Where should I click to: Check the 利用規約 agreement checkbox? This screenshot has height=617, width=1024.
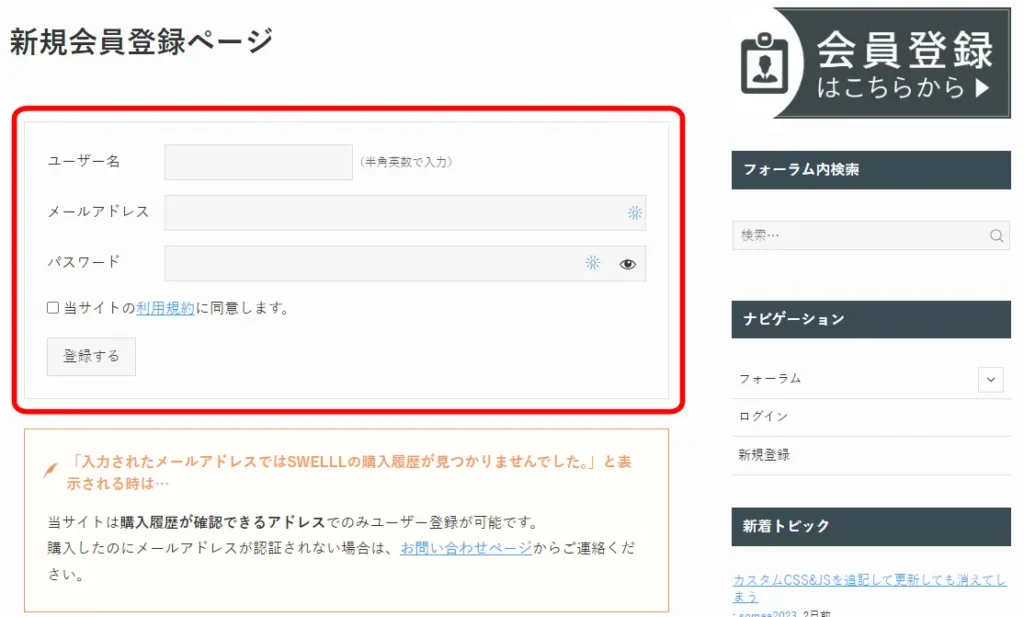pos(53,308)
